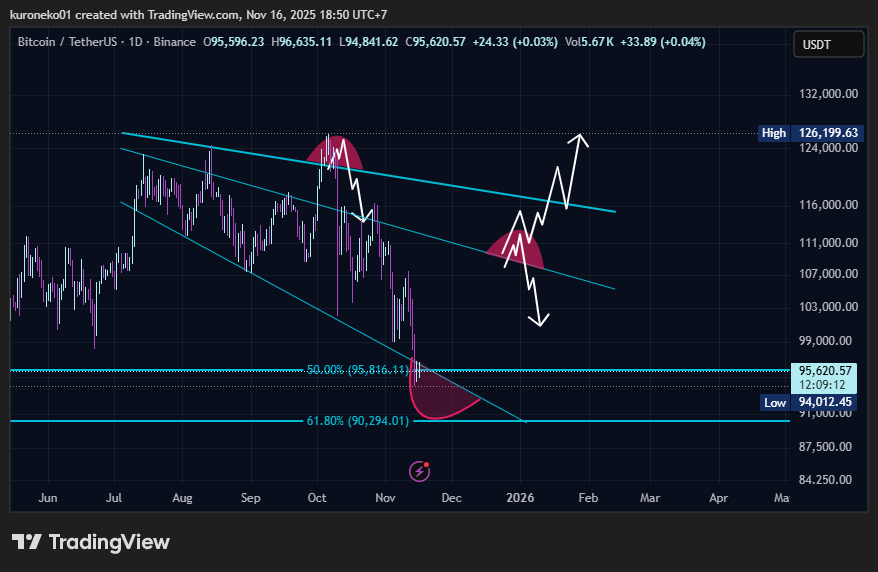Click the 87,500.00 price axis label
This screenshot has width=878, height=572.
(826, 447)
